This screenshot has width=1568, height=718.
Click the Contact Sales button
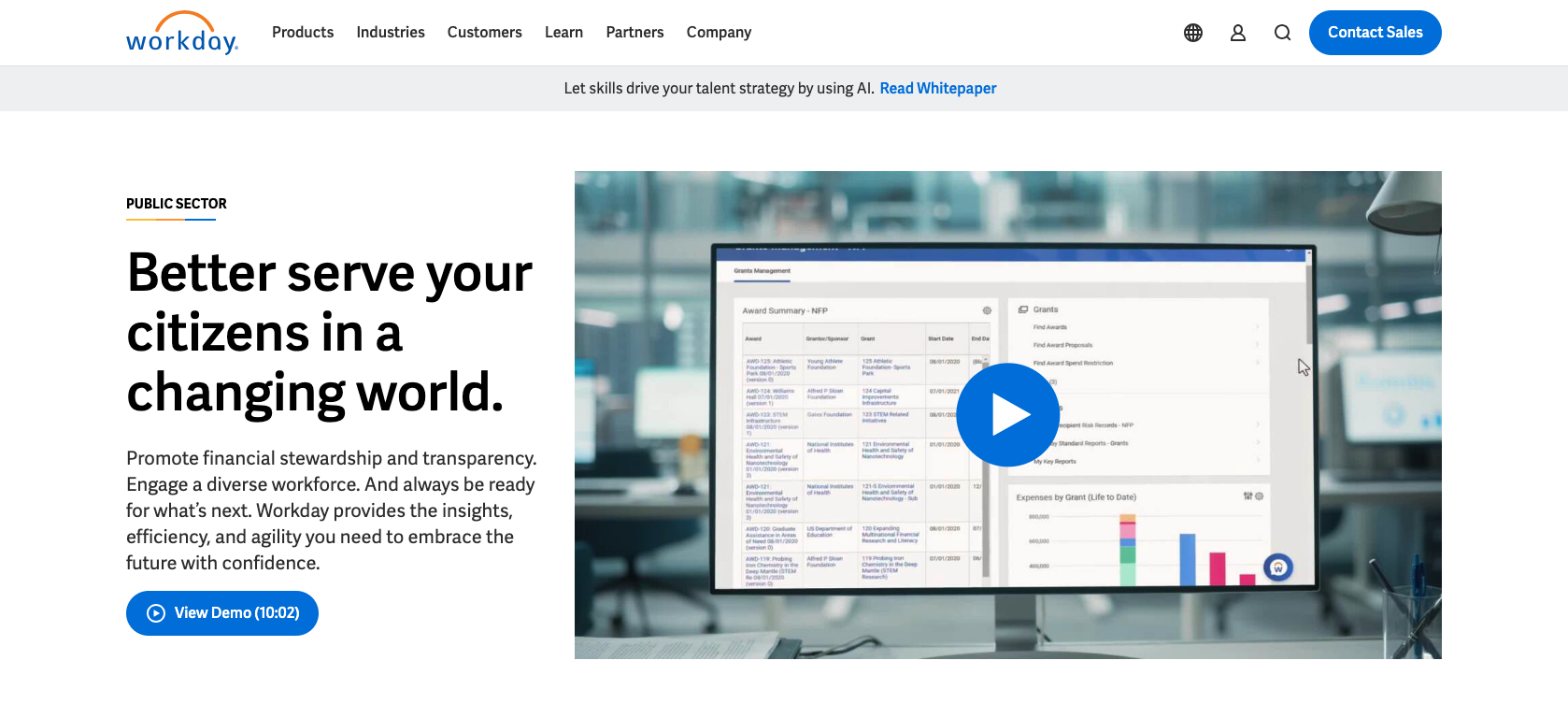(x=1376, y=33)
